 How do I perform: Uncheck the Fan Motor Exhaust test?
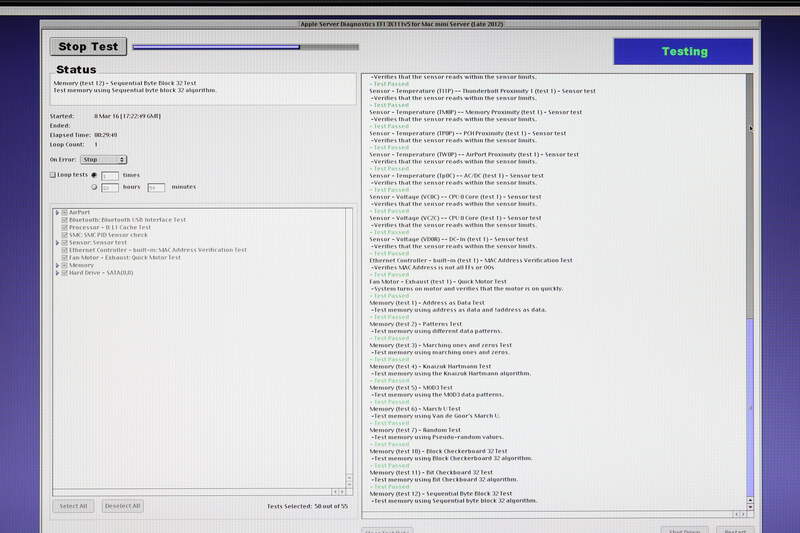[x=65, y=257]
